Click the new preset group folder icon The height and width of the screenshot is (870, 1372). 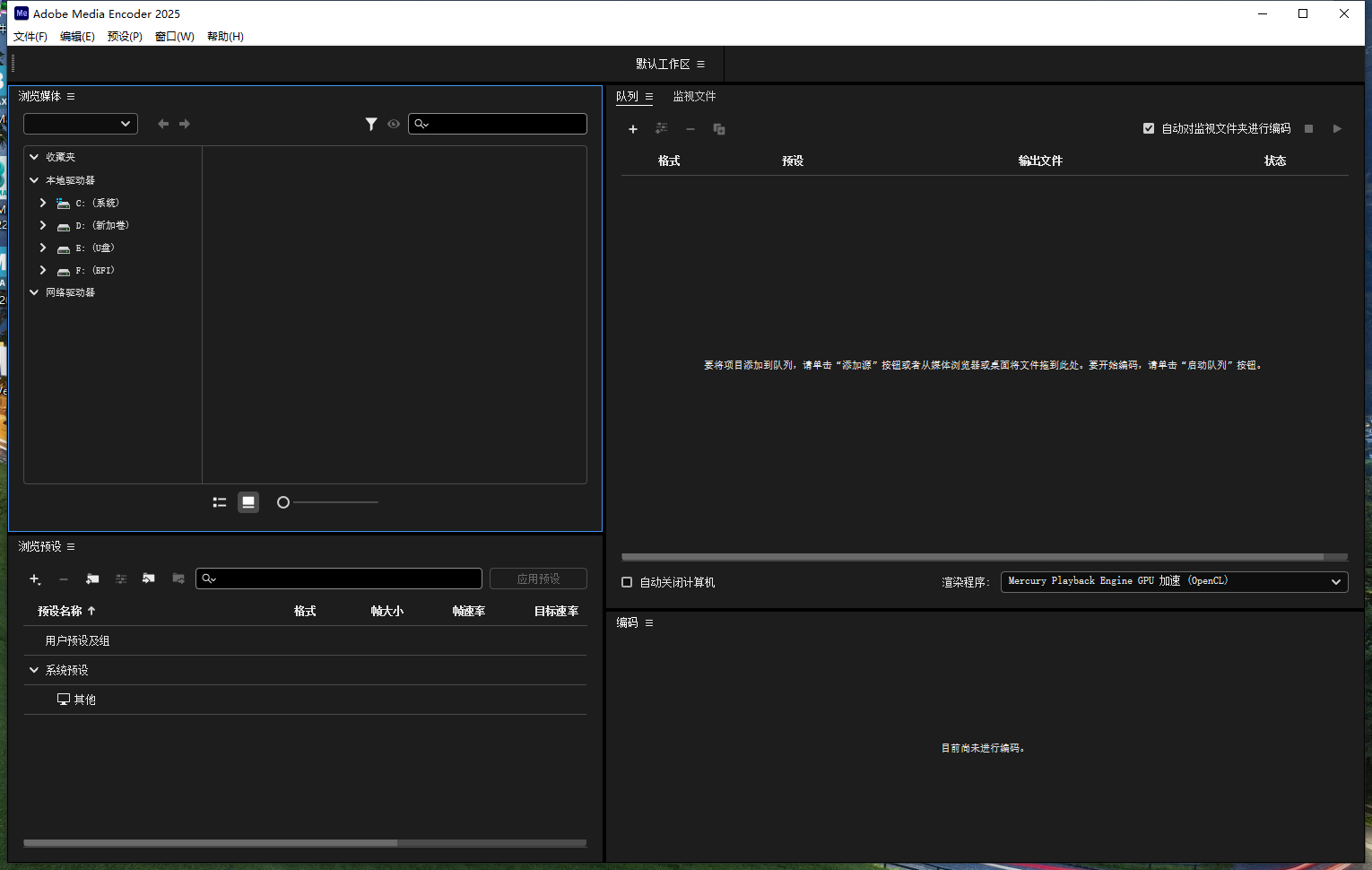(x=92, y=579)
